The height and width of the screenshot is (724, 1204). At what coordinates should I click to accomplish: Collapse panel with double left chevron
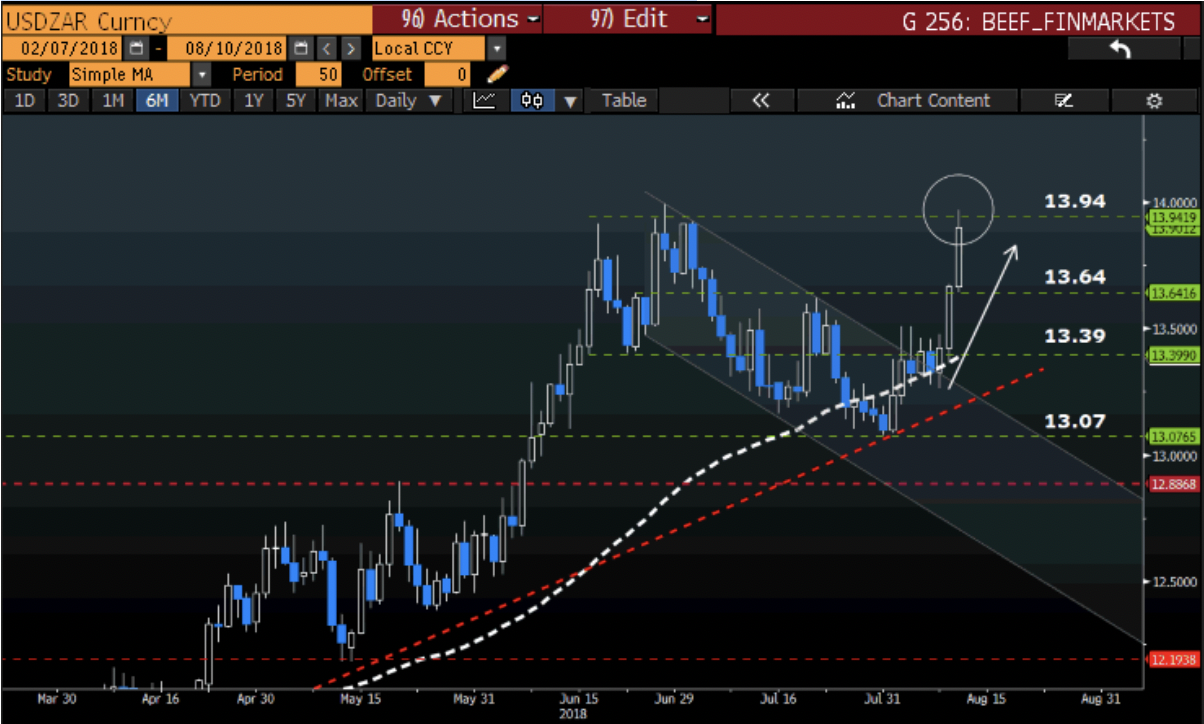761,100
